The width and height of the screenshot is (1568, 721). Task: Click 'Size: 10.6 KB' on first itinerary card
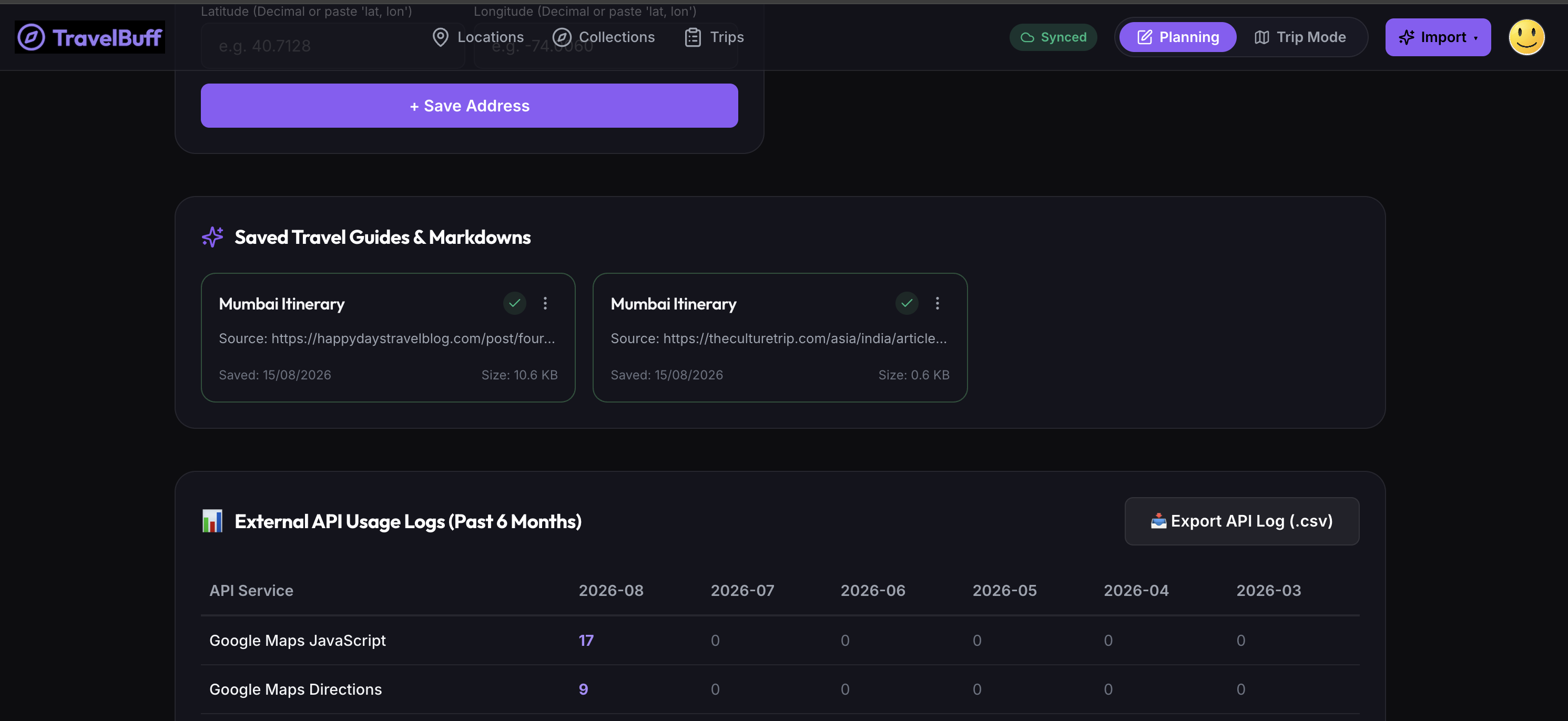[x=519, y=375]
